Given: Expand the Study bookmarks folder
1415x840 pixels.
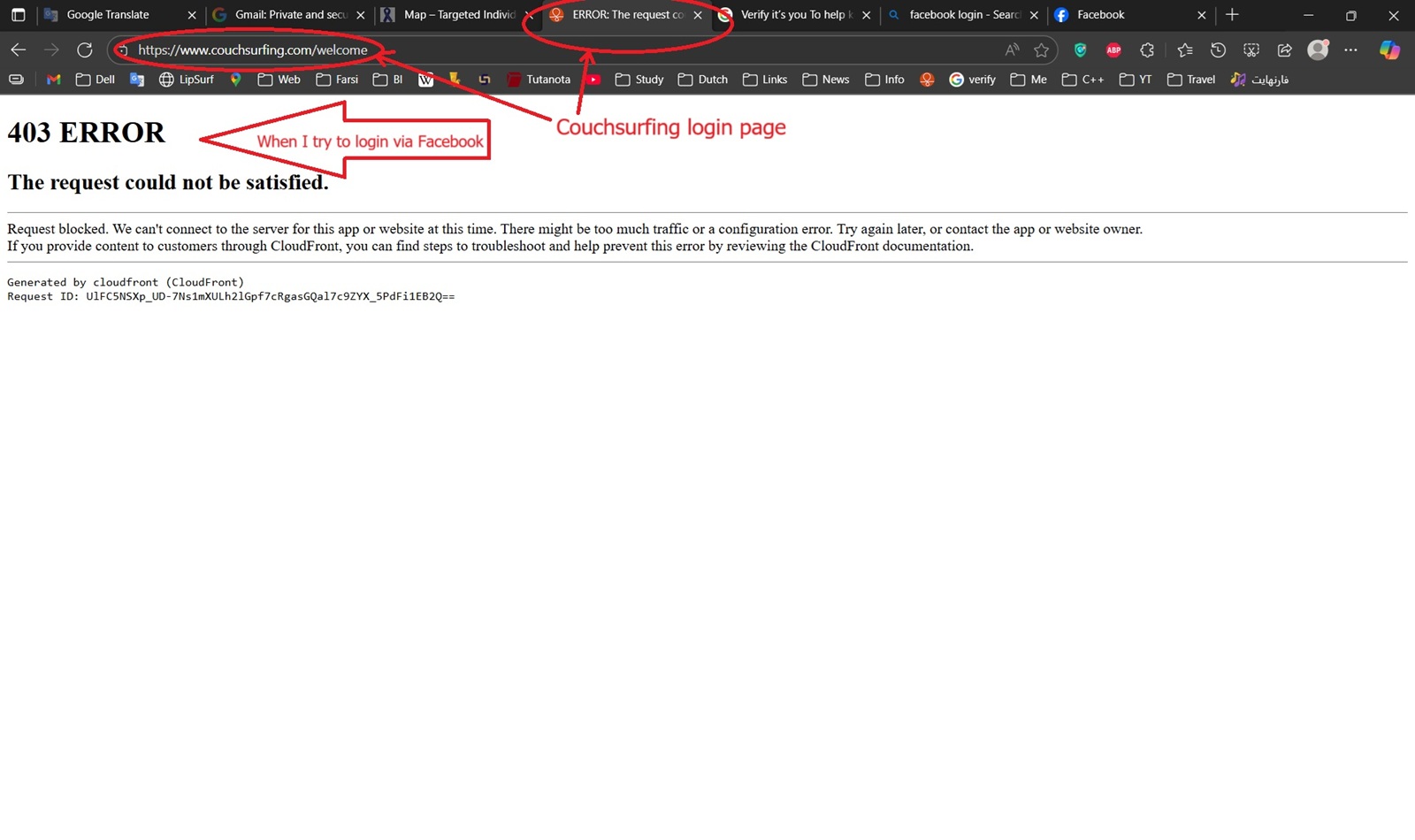Looking at the screenshot, I should 639,80.
